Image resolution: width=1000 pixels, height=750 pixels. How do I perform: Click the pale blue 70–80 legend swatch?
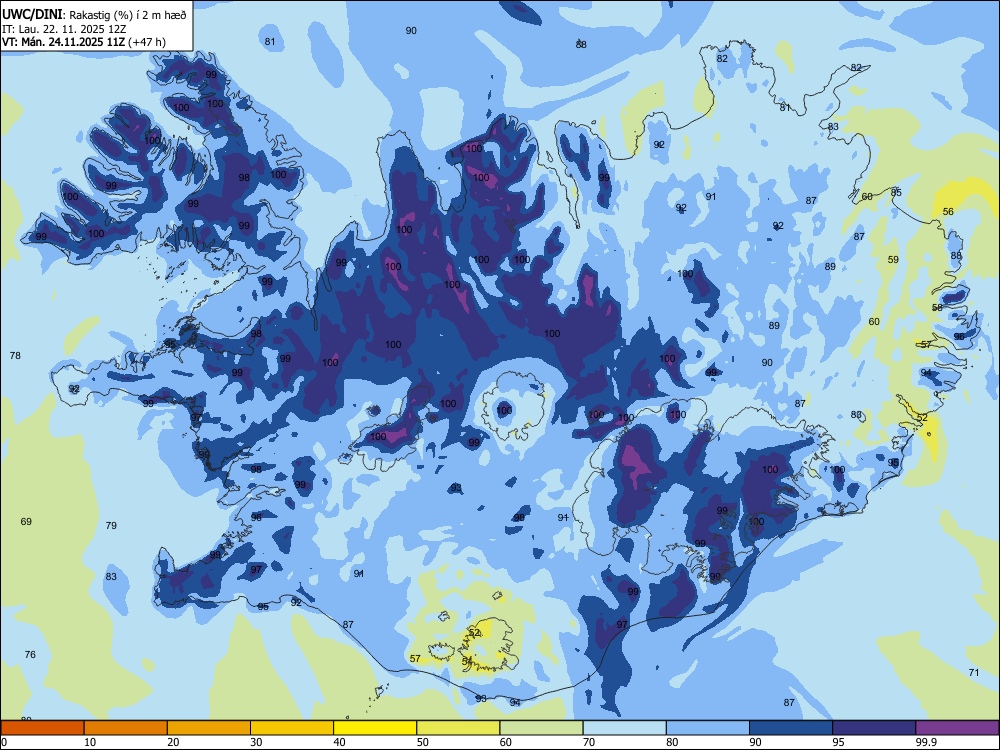click(x=624, y=728)
